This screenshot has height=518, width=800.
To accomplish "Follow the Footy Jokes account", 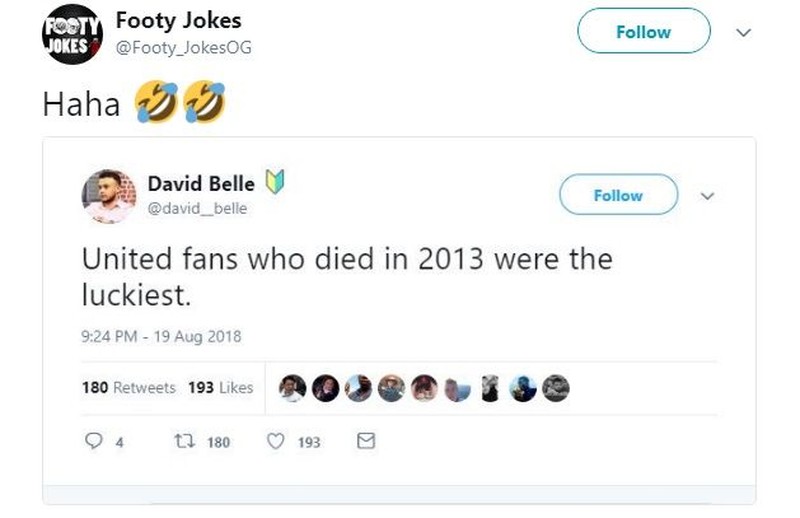I will (643, 32).
